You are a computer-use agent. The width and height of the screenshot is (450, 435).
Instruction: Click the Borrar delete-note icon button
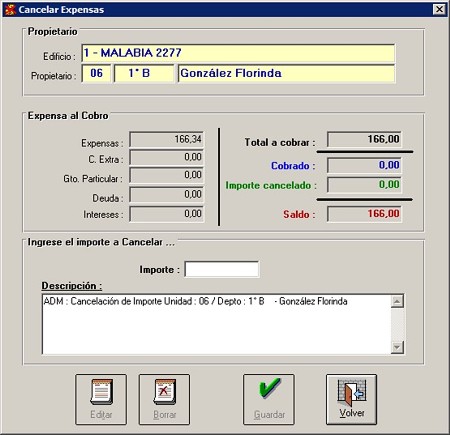click(x=164, y=399)
